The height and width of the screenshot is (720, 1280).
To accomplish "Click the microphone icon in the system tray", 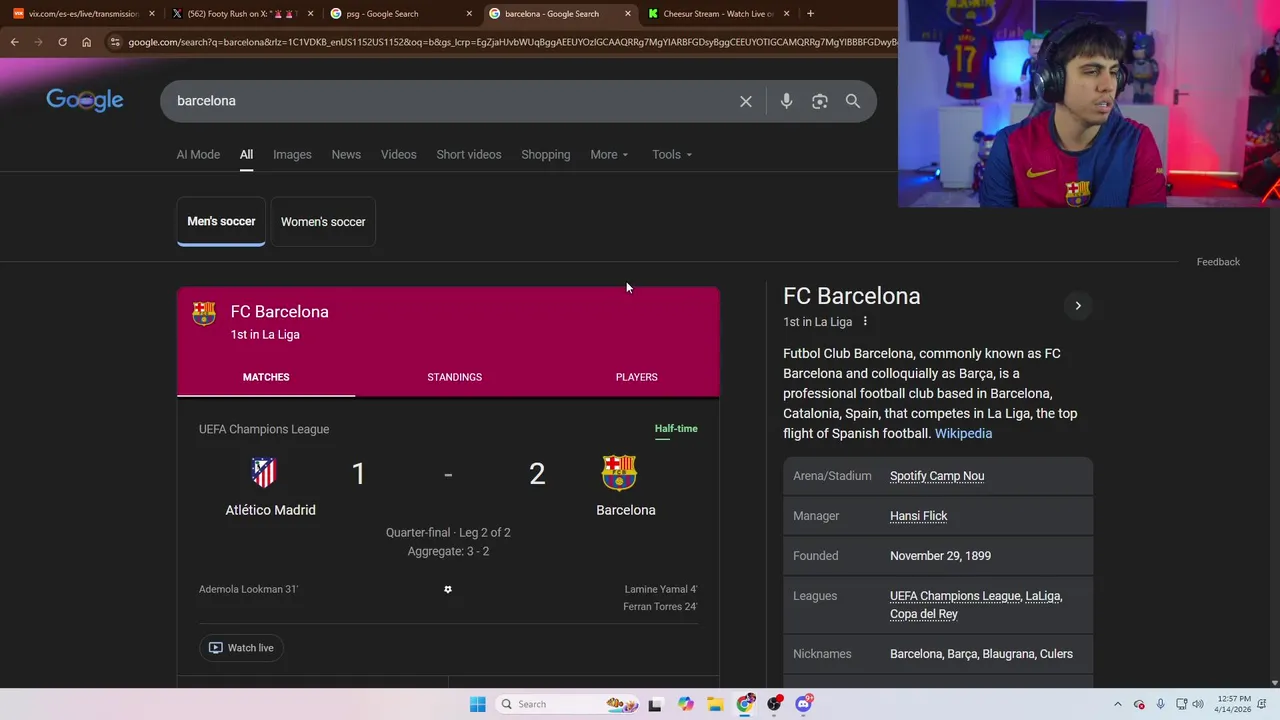I will pyautogui.click(x=1160, y=704).
